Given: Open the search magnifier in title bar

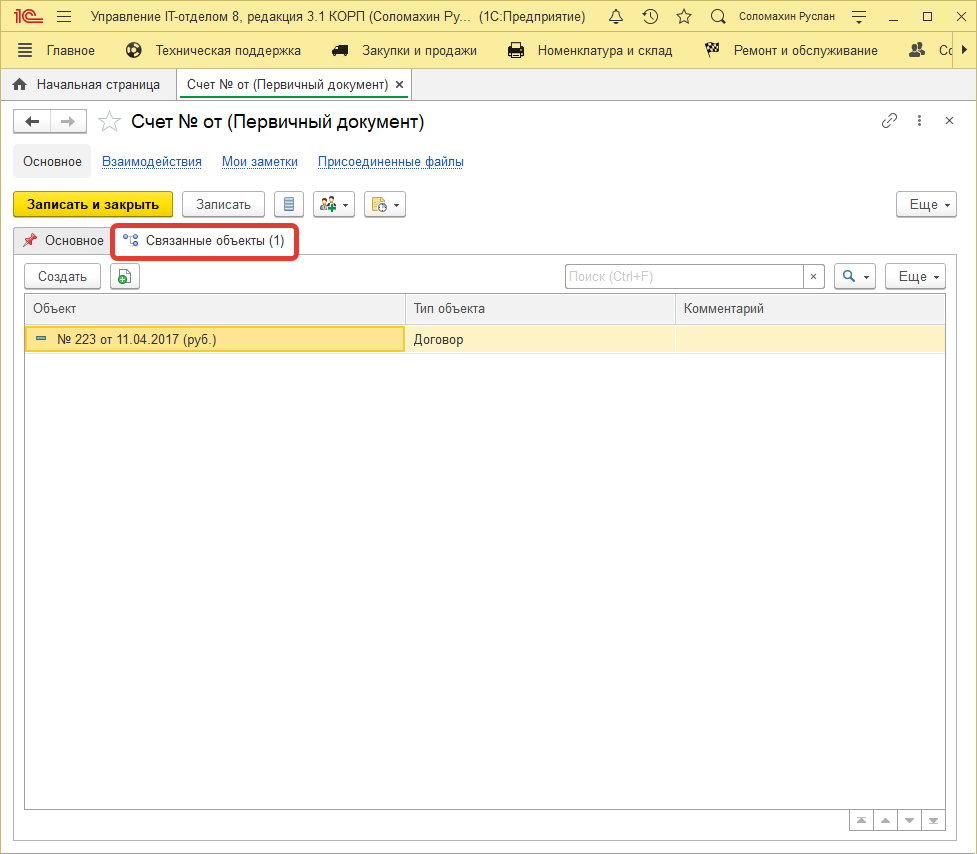Looking at the screenshot, I should 718,17.
